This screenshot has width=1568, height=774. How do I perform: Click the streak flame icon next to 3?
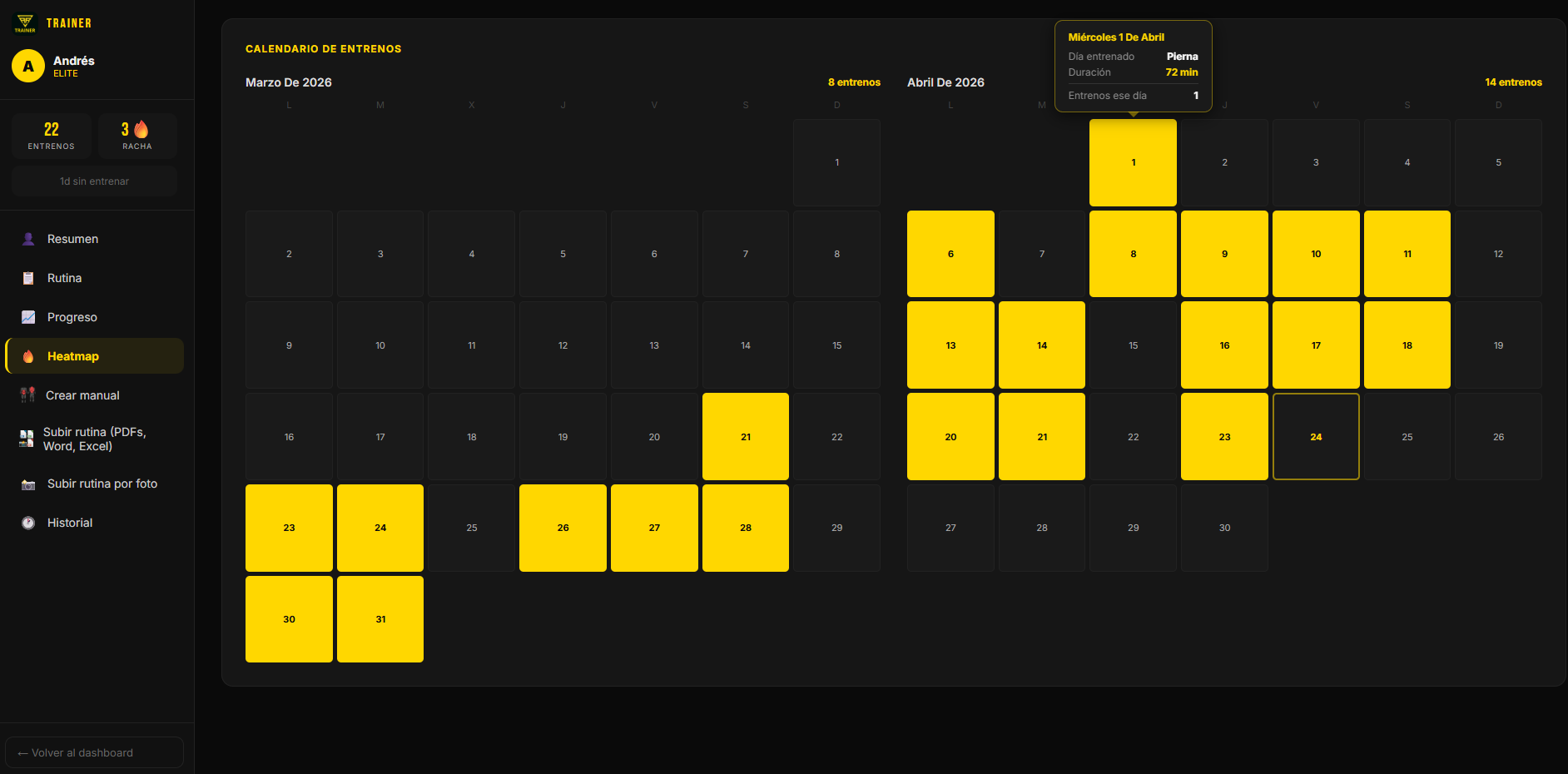[141, 129]
